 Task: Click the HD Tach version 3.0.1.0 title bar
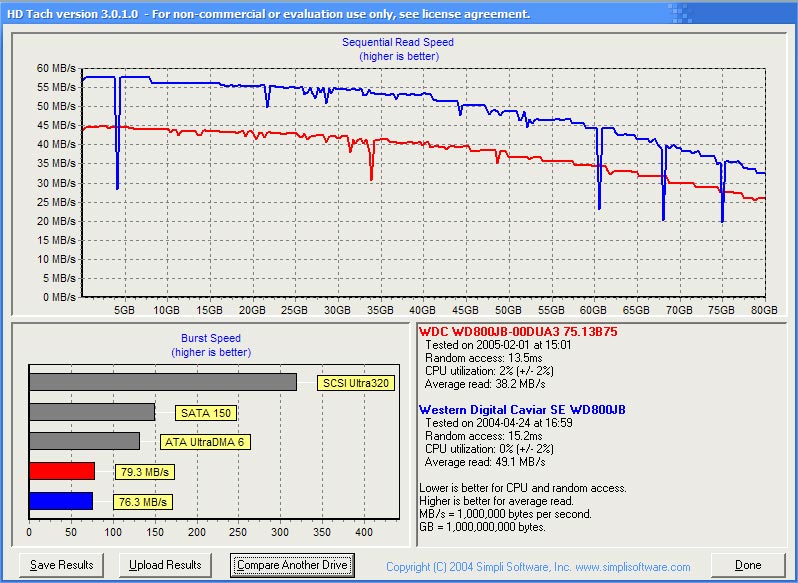click(399, 14)
